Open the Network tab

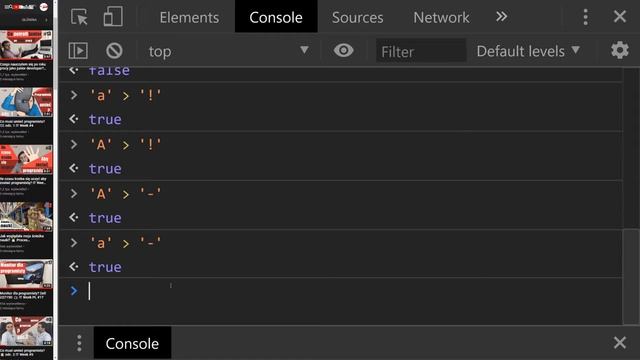tap(441, 17)
